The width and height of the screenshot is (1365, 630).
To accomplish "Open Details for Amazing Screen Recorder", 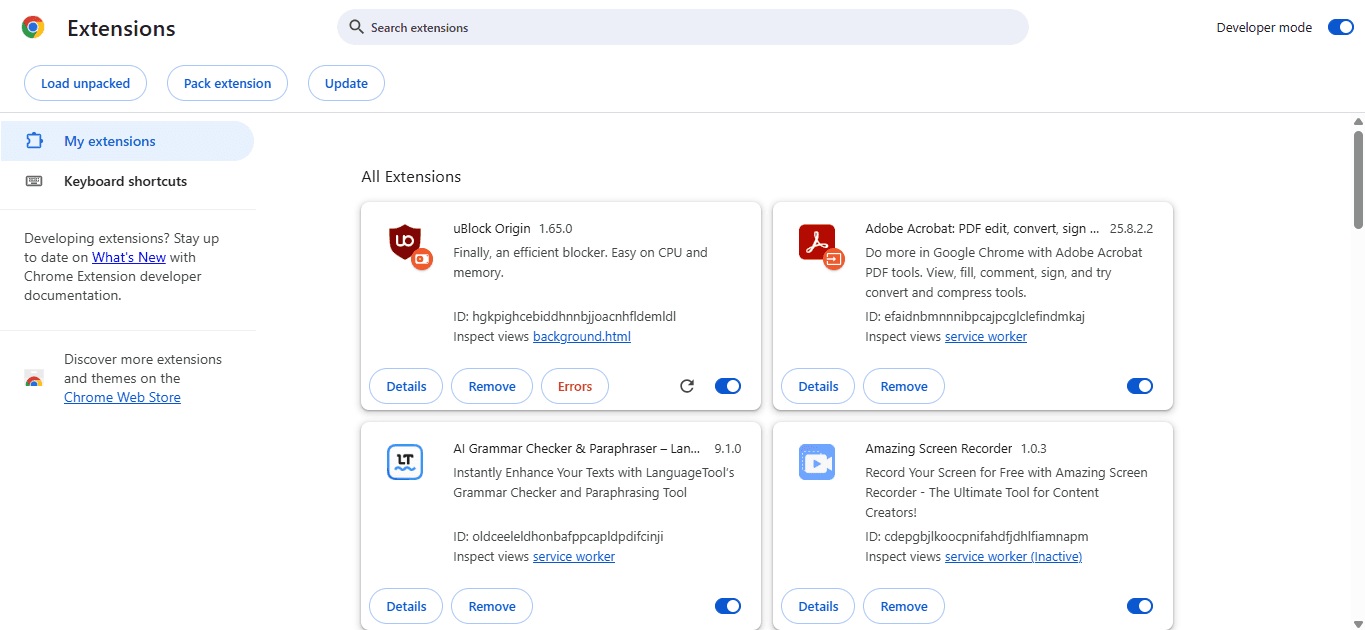I will (818, 606).
